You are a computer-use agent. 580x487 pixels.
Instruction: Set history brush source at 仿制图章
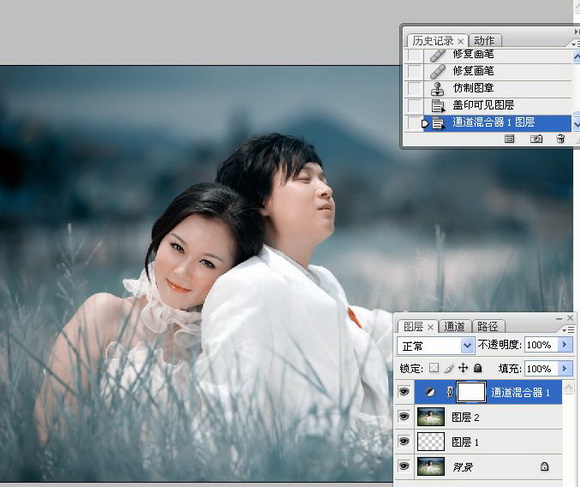click(x=414, y=88)
